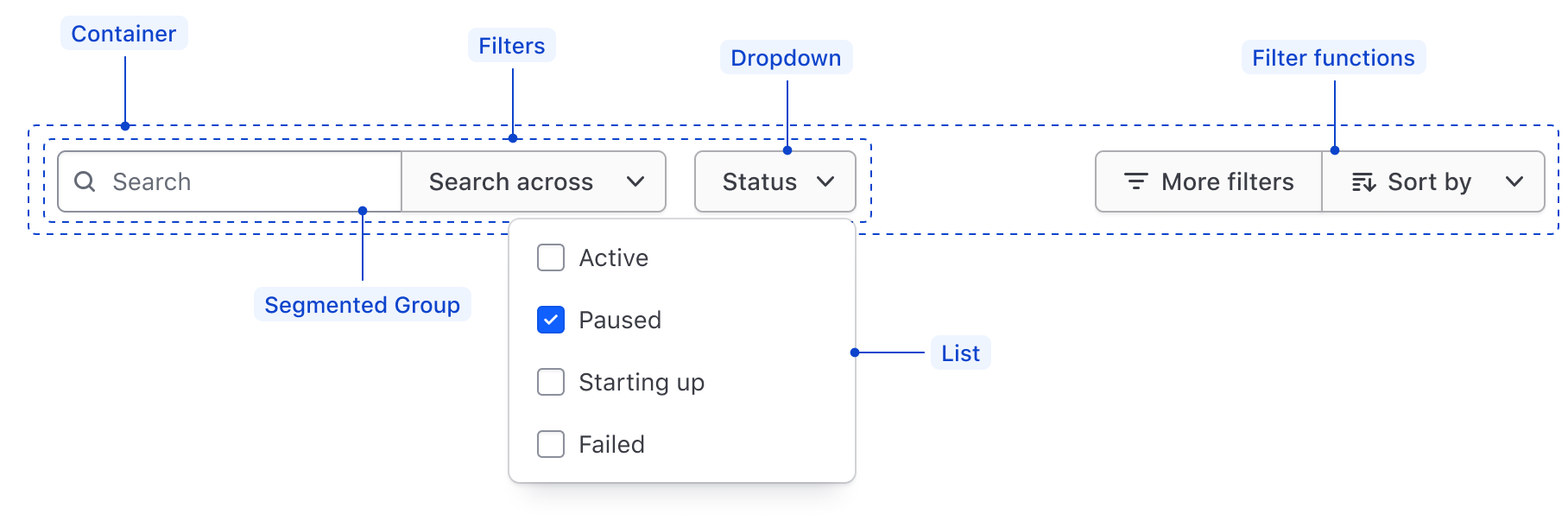Open the Sort by dropdown
The width and height of the screenshot is (1568, 527).
click(x=1433, y=181)
